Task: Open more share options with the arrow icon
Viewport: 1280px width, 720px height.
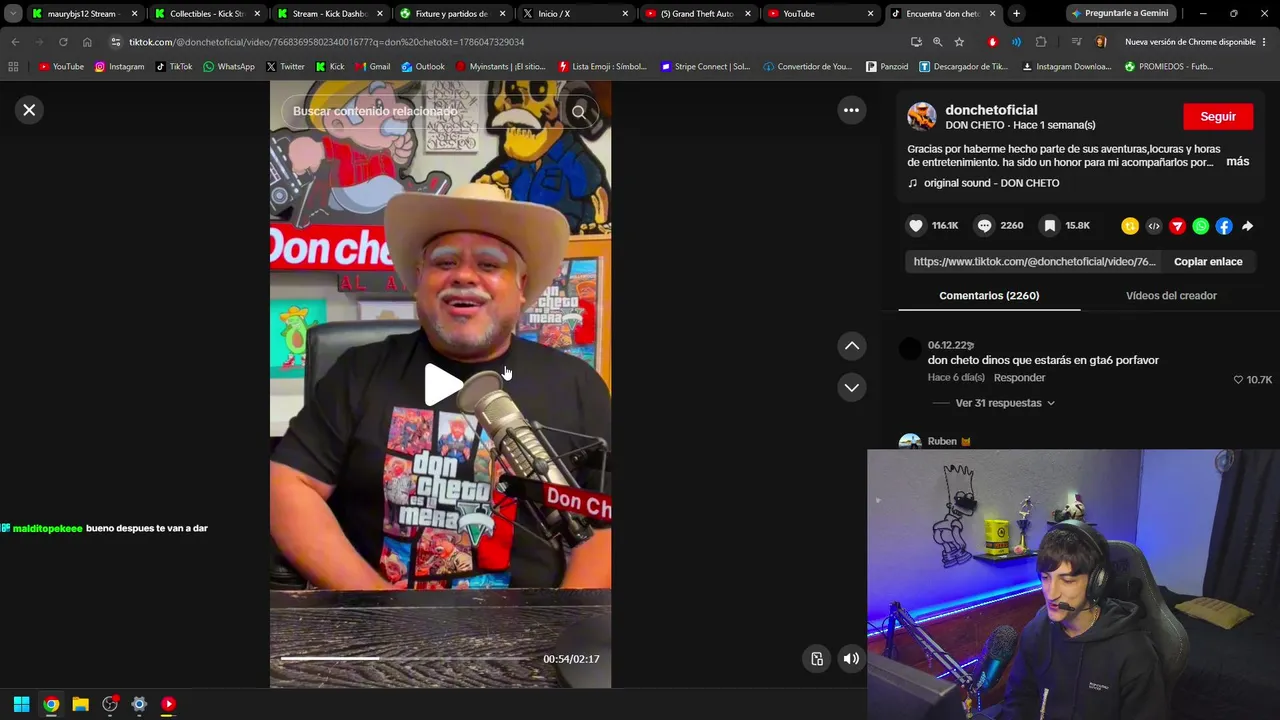Action: [1247, 226]
